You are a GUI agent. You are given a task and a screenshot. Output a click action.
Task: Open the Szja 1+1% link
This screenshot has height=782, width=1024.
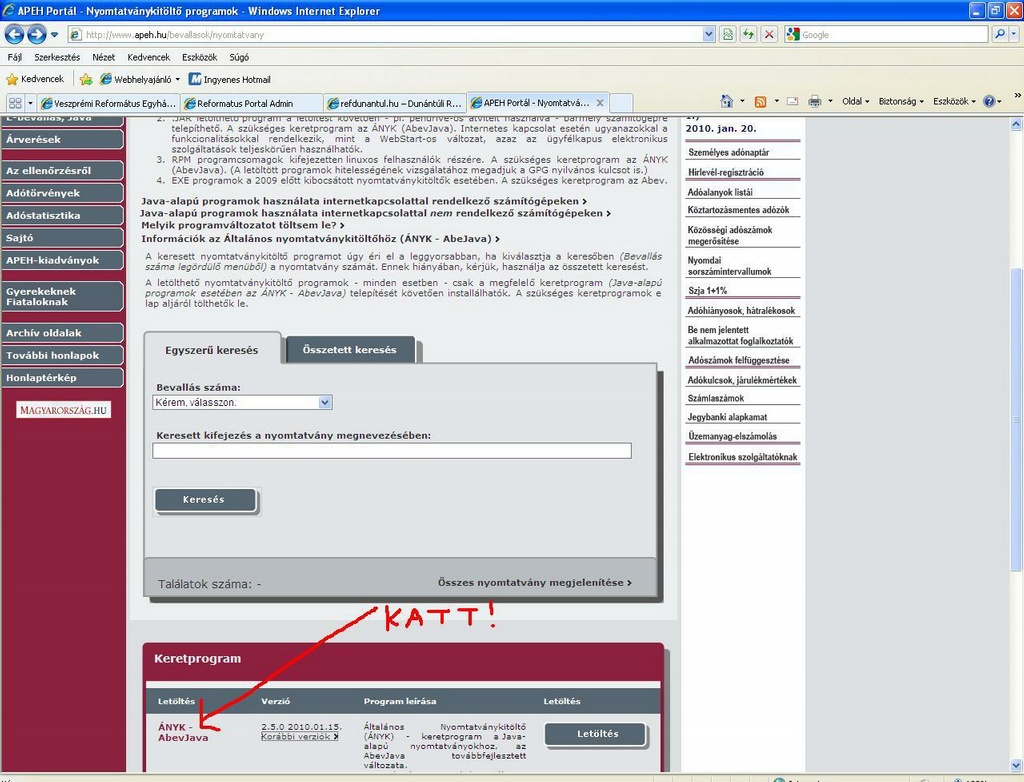(707, 291)
